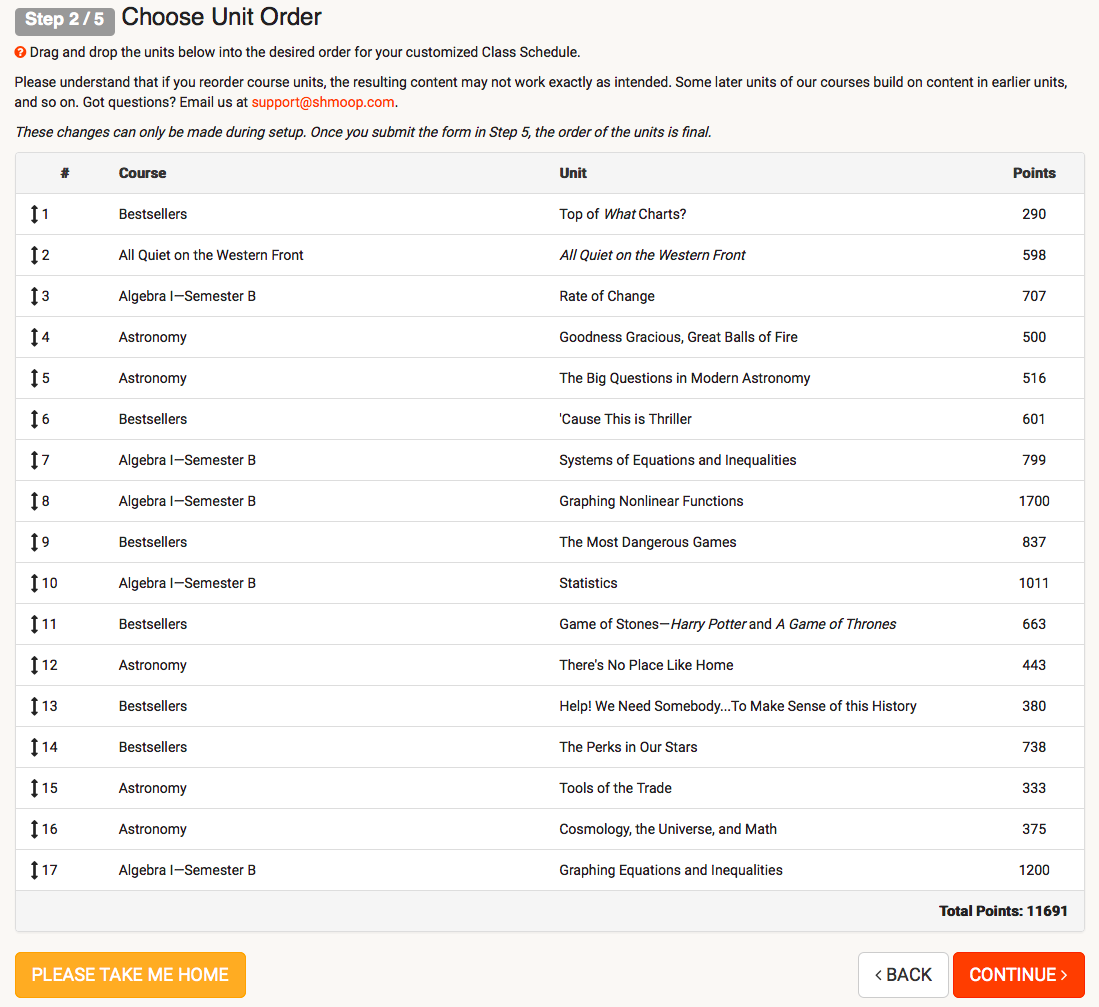Click the drag handle arrow for row 4
Screen dimensions: 1099x1007
(x=34, y=337)
